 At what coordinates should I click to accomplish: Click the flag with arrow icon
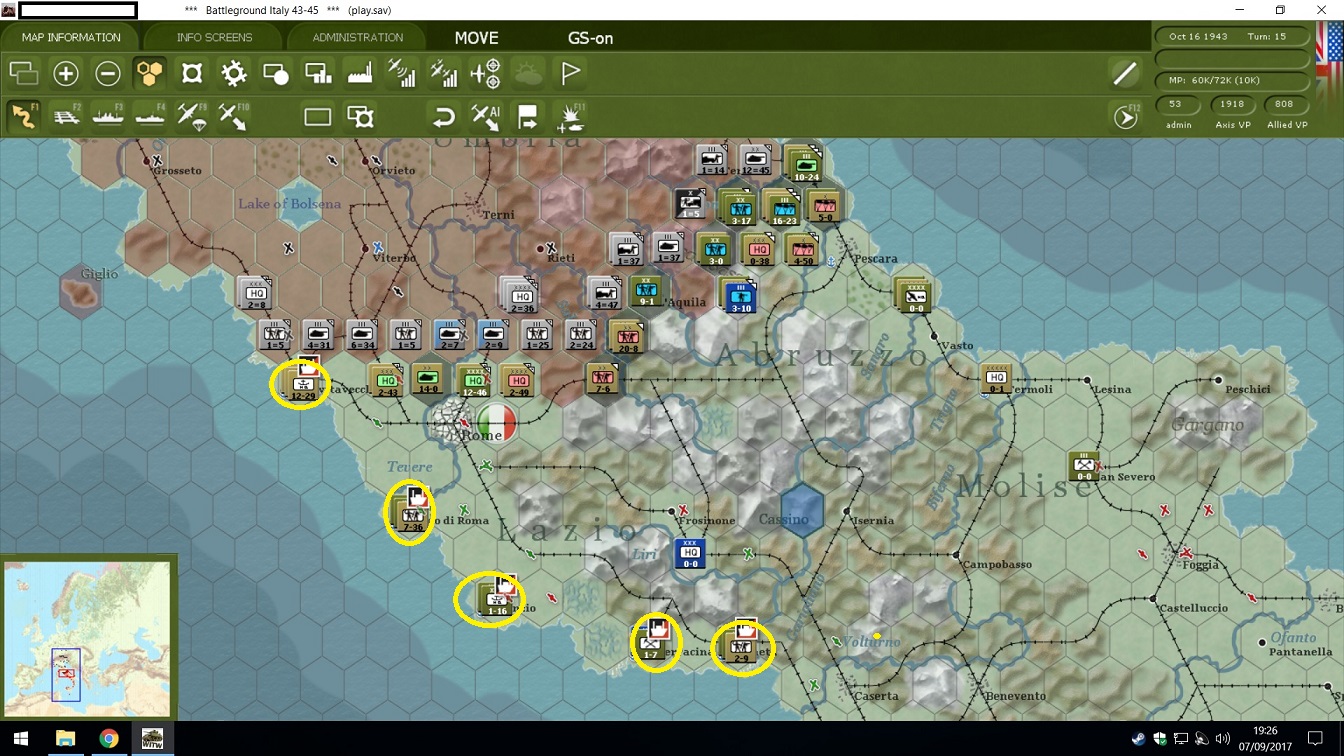[x=528, y=117]
